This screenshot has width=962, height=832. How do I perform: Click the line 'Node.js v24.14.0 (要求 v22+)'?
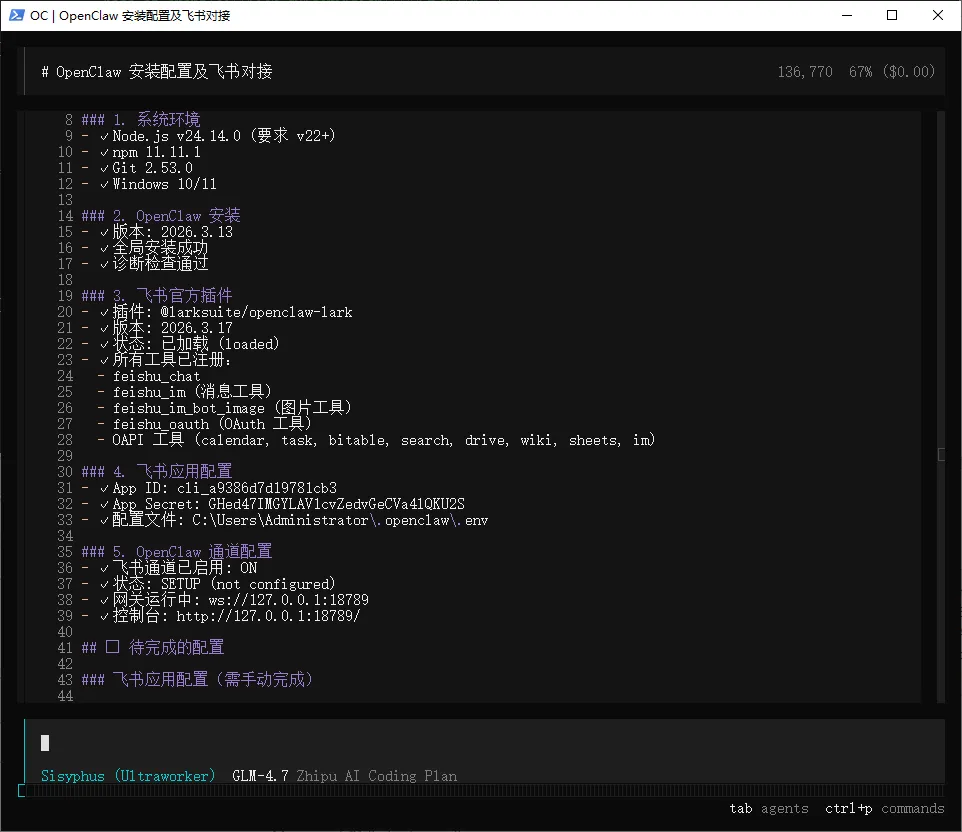[223, 136]
